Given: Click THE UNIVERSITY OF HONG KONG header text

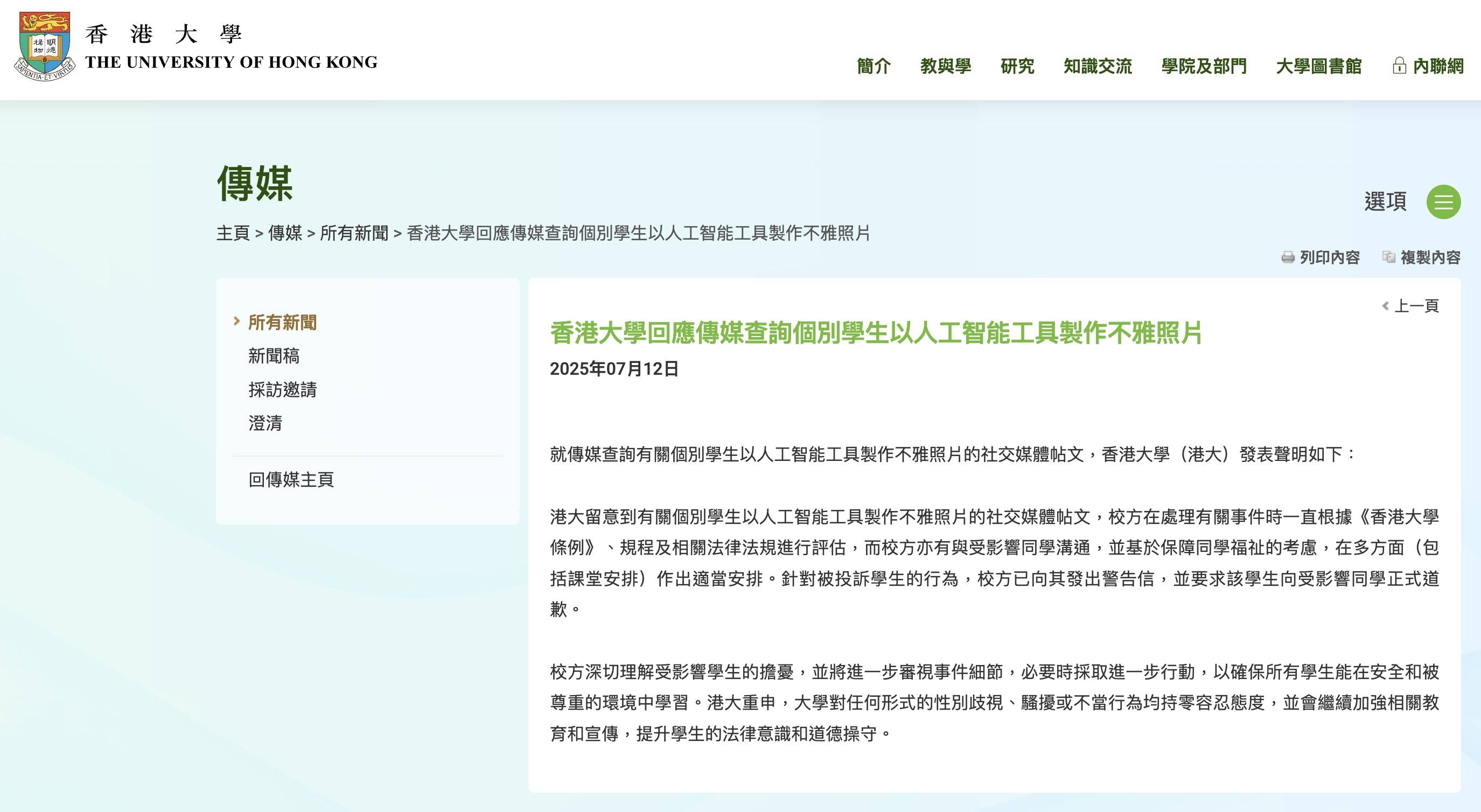Looking at the screenshot, I should (x=231, y=62).
